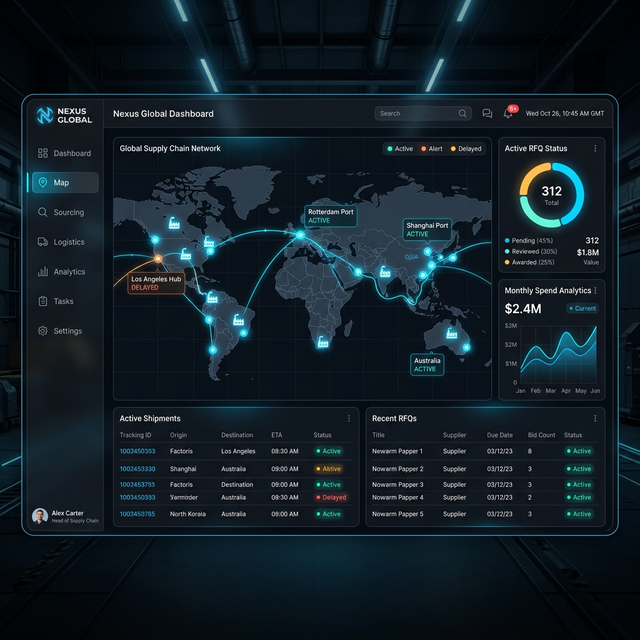Click the Brazil coast factory icon
Image resolution: width=640 pixels, height=640 pixels.
pyautogui.click(x=238, y=320)
